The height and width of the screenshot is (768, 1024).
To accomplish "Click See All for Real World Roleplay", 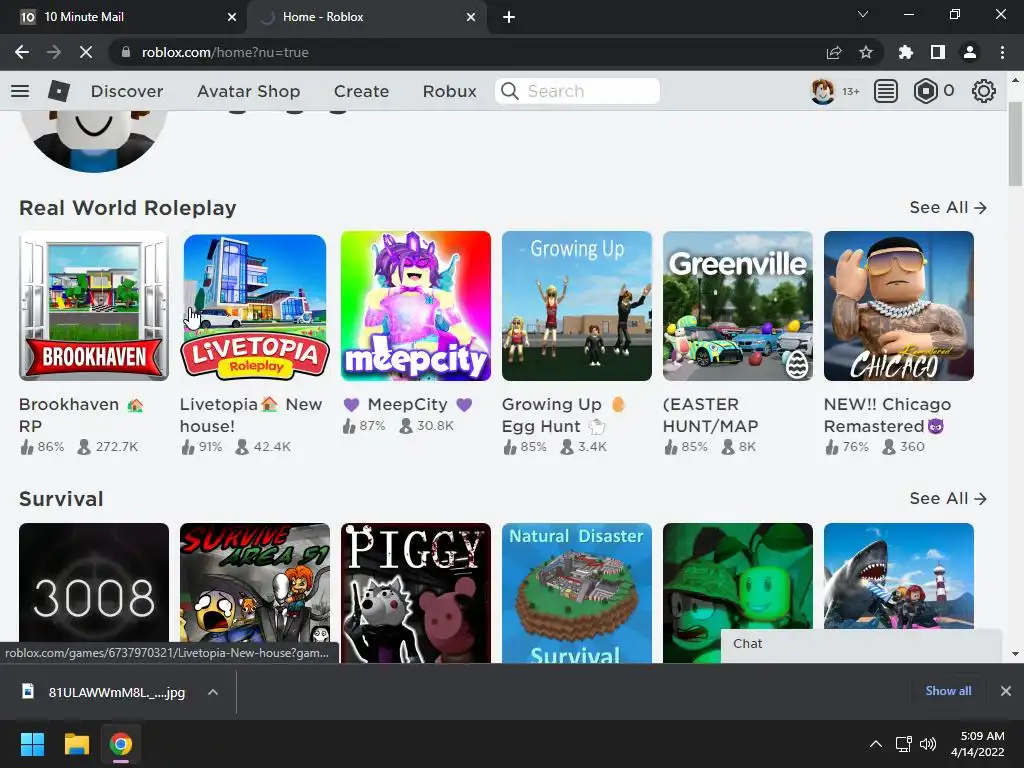I will pos(948,207).
